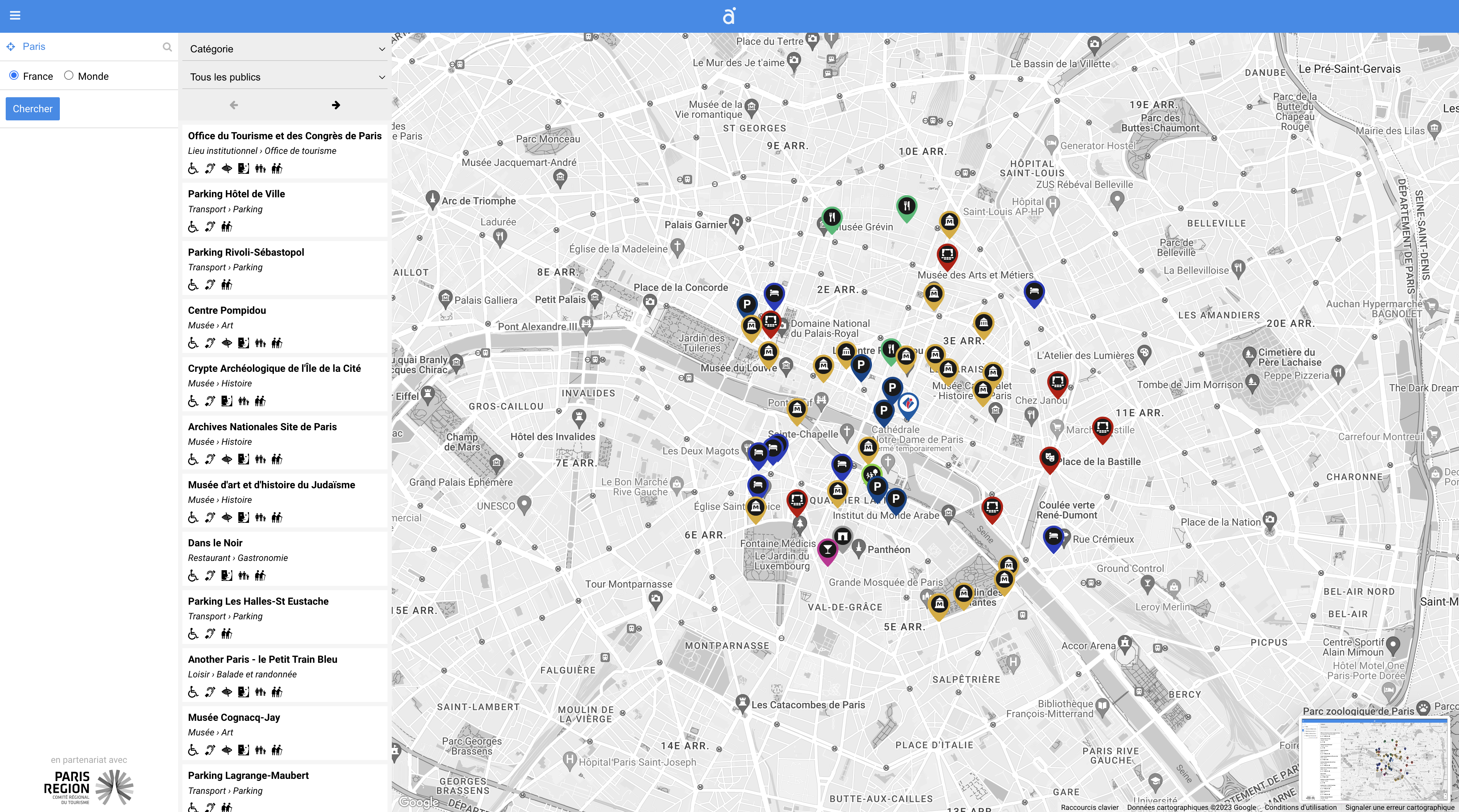
Task: Click hearing impairment icon on Centre Pompidou row
Action: click(x=210, y=343)
